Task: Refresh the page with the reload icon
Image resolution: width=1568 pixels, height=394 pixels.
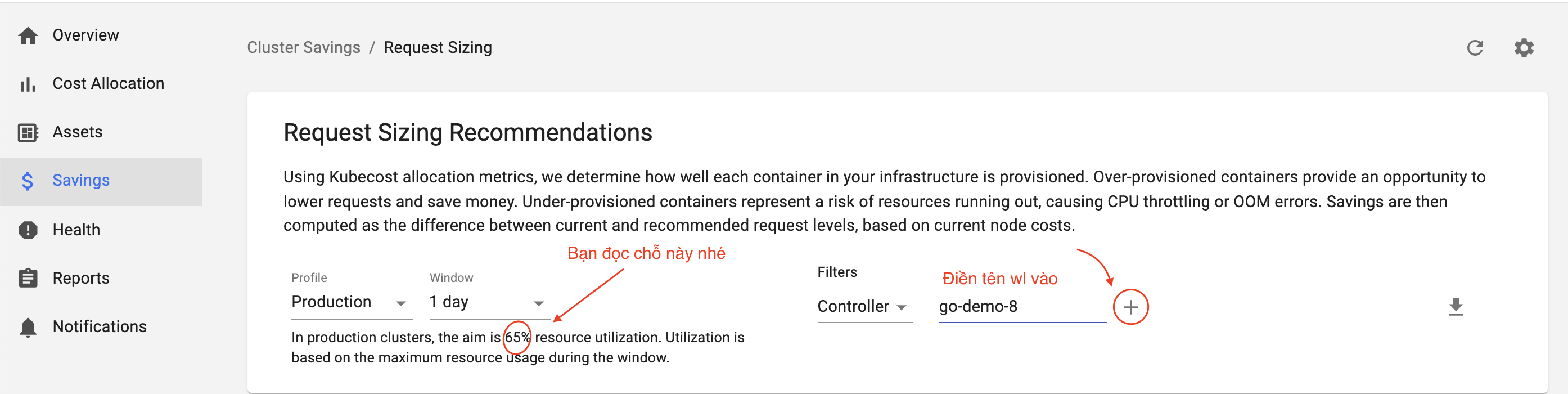Action: coord(1474,47)
